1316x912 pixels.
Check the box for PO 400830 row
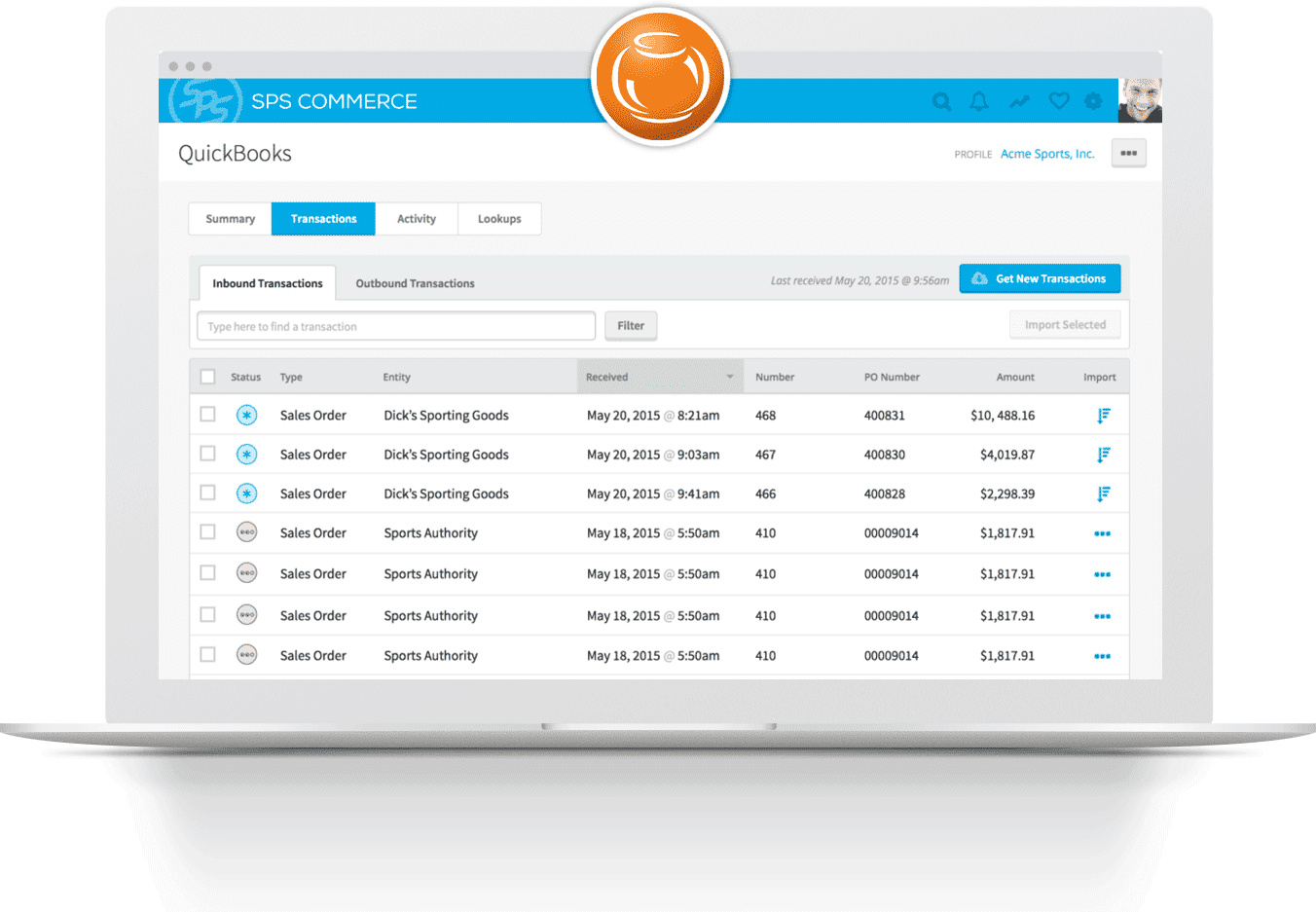coord(207,454)
